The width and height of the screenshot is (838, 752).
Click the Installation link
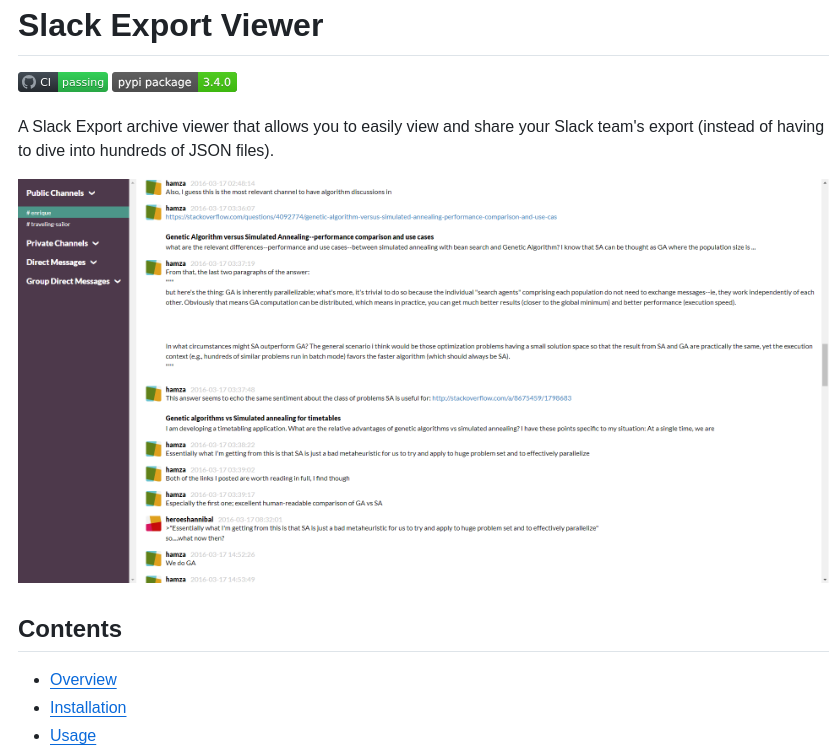tap(88, 707)
